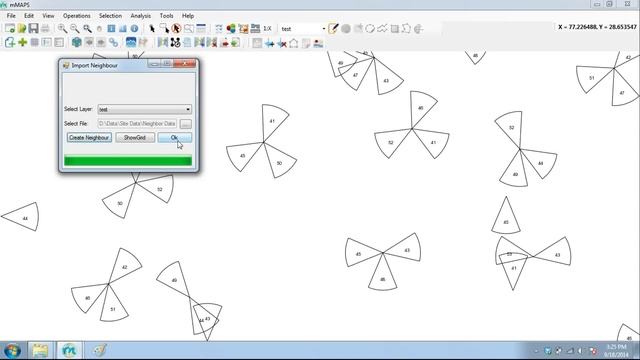Click the Windows Start button
The height and width of the screenshot is (360, 640).
[x=12, y=350]
